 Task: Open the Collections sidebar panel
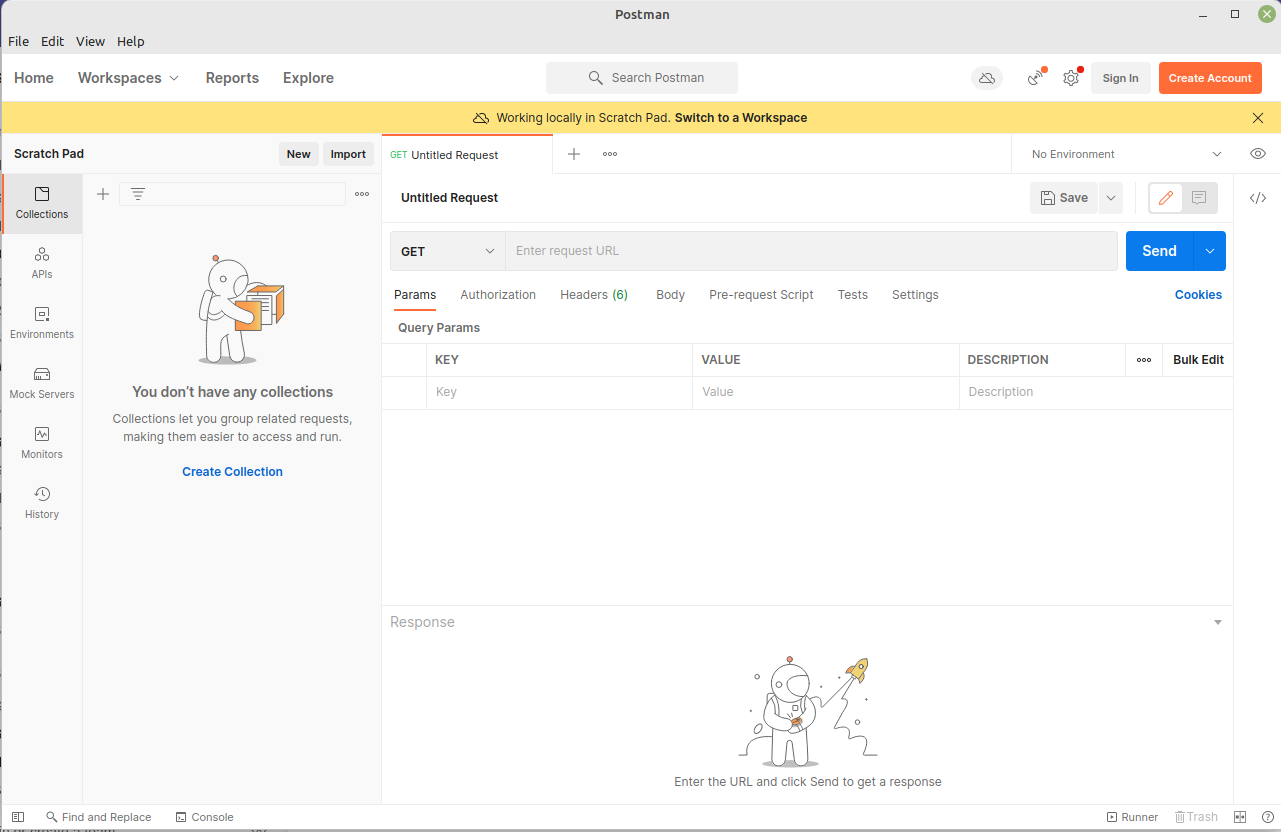tap(42, 203)
